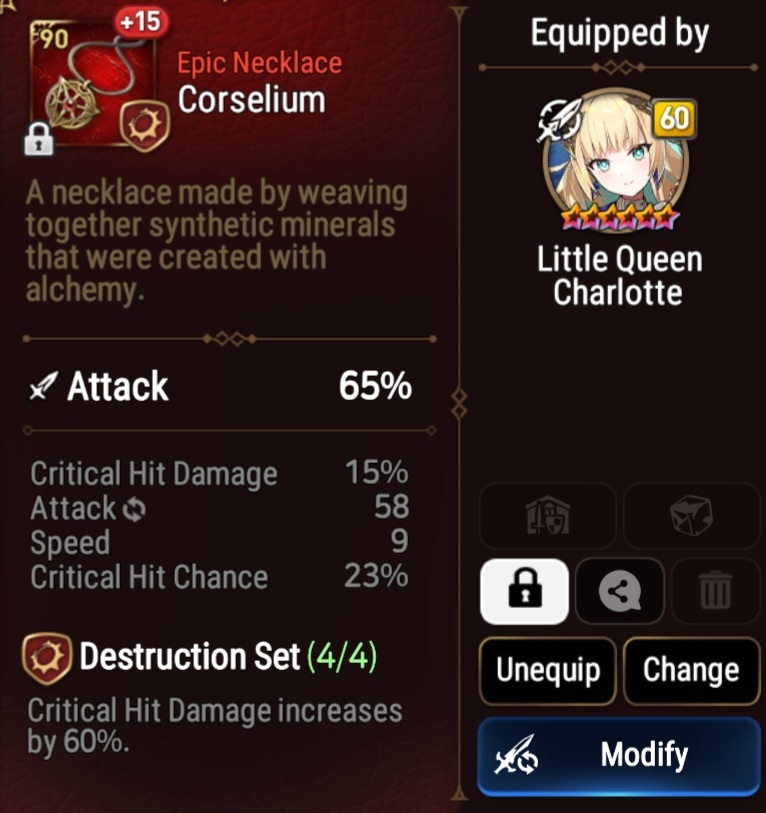Click the Corselium necklace item thumbnail

(93, 83)
